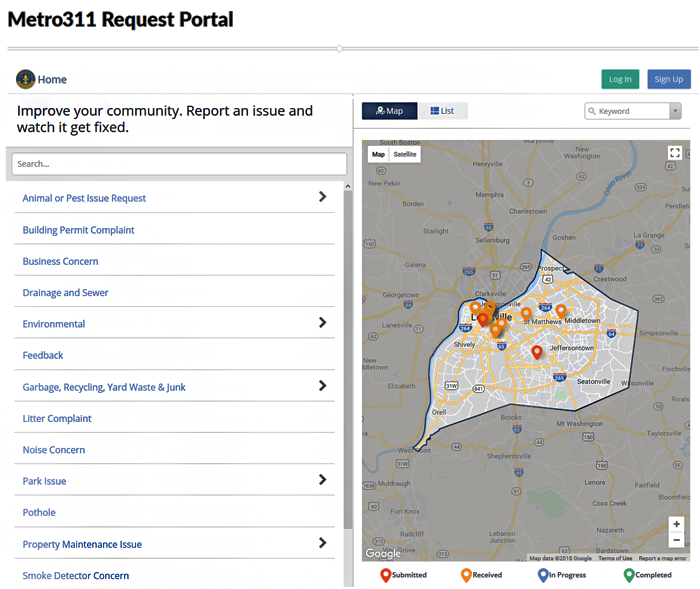Click the green Log In button
Viewport: 700px width, 589px height.
(x=620, y=79)
